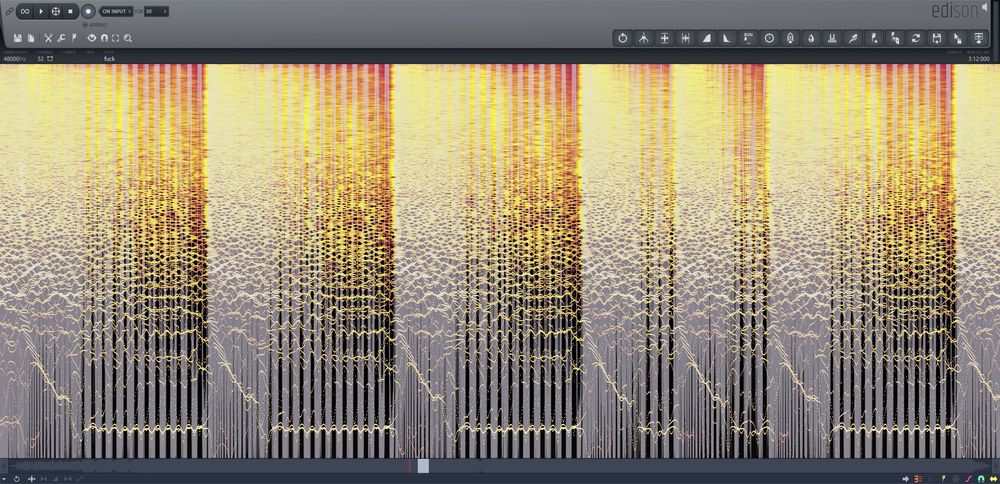Click the link icon beside the transport controls

10,11
